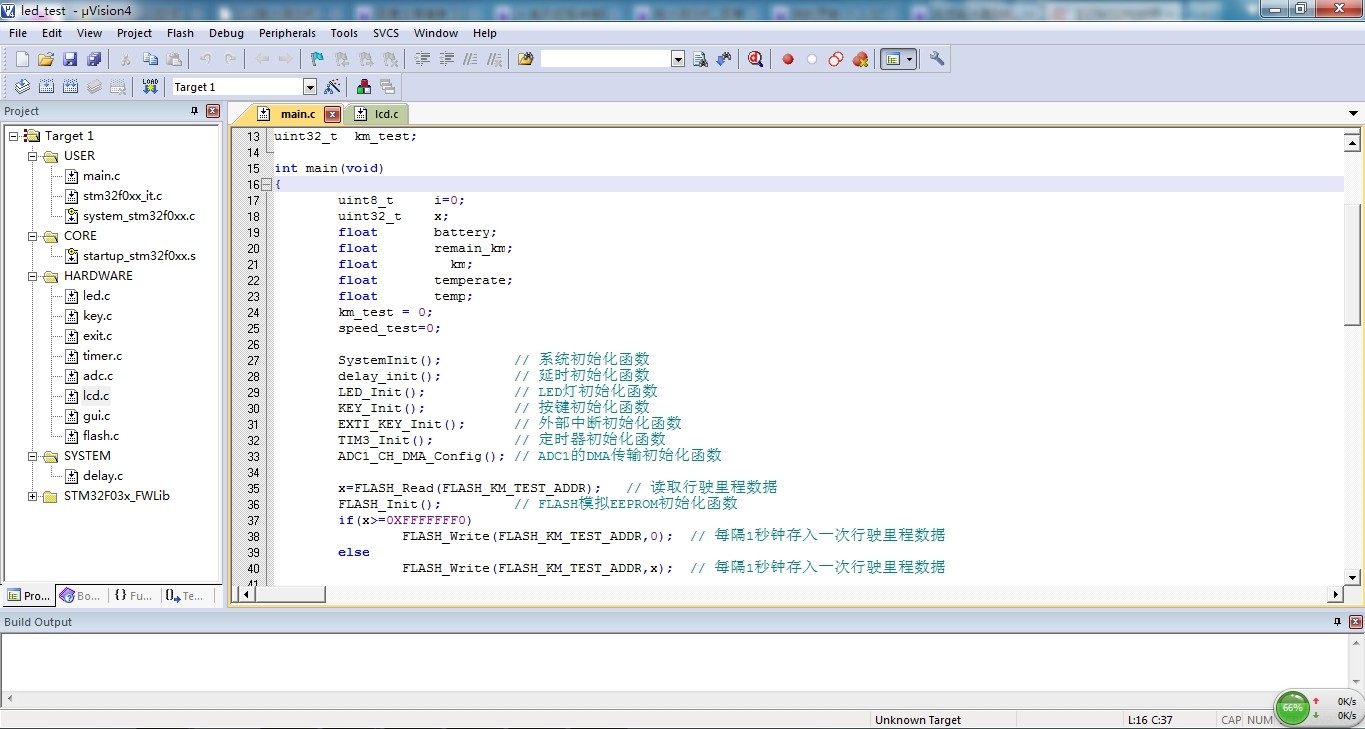Screen dimensions: 1365x729
Task: Indent selected lines icon
Action: pyautogui.click(x=422, y=59)
